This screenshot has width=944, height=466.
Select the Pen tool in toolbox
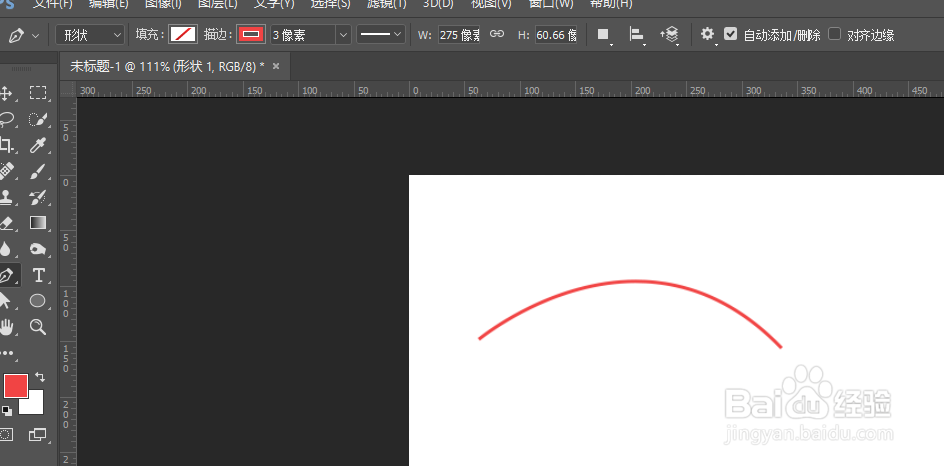click(x=7, y=276)
